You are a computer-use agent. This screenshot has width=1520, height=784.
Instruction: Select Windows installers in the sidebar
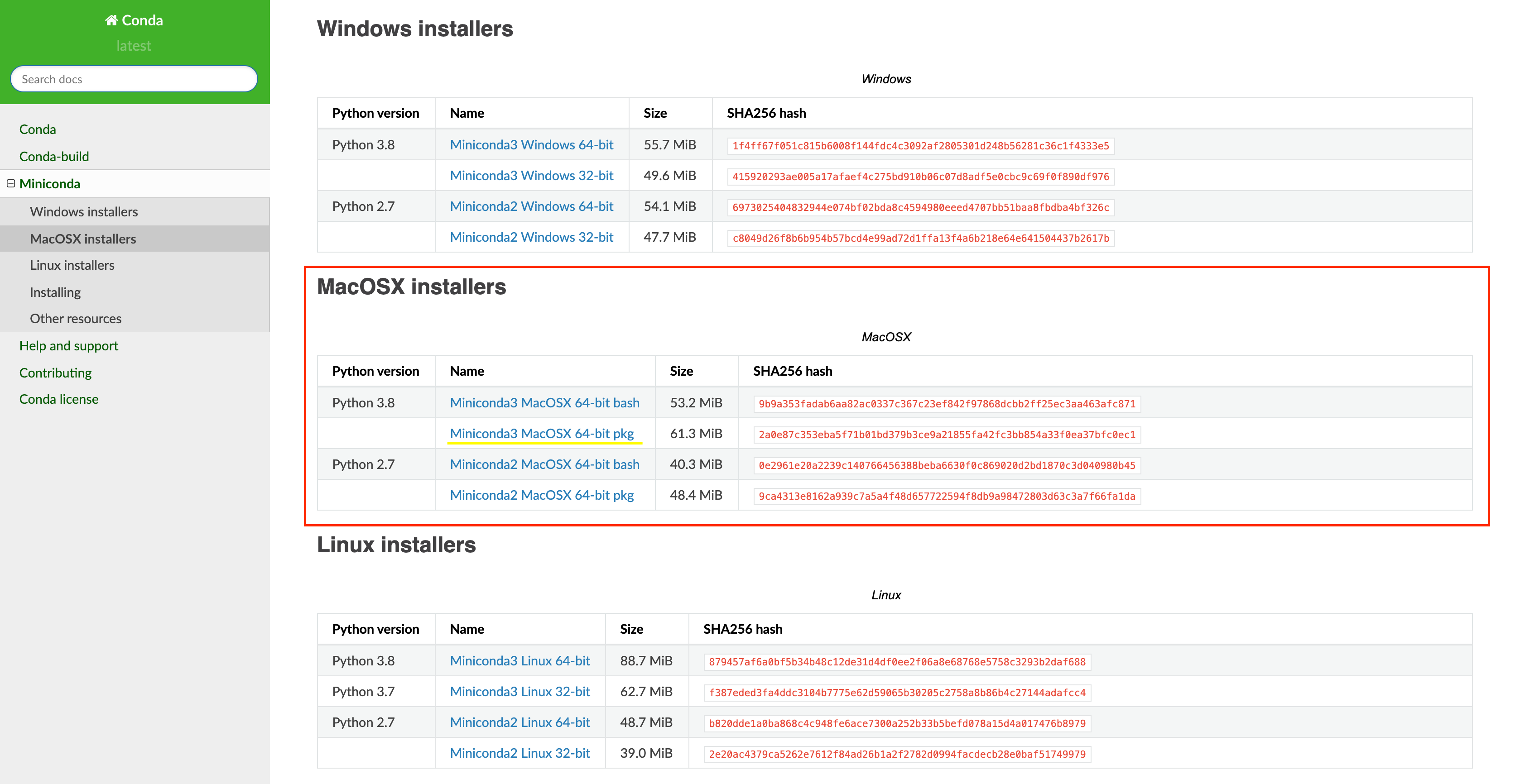point(84,212)
